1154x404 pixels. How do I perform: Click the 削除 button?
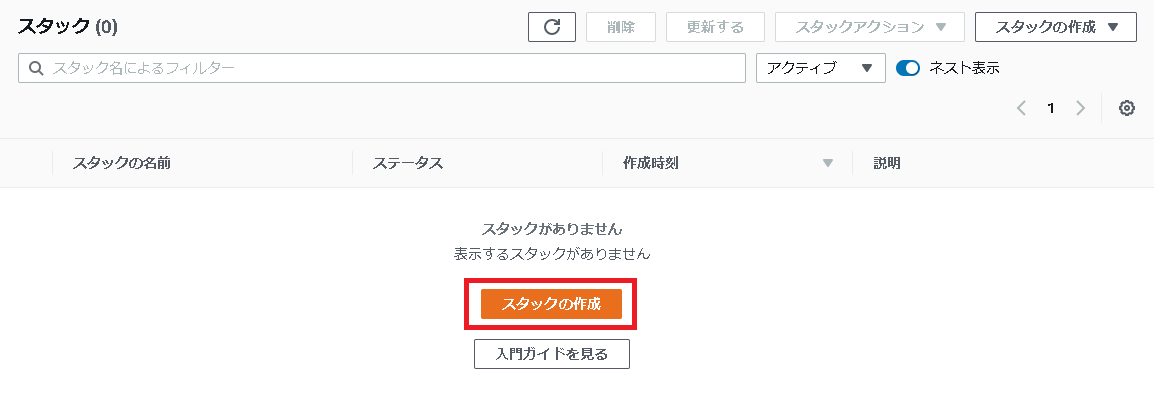(621, 27)
